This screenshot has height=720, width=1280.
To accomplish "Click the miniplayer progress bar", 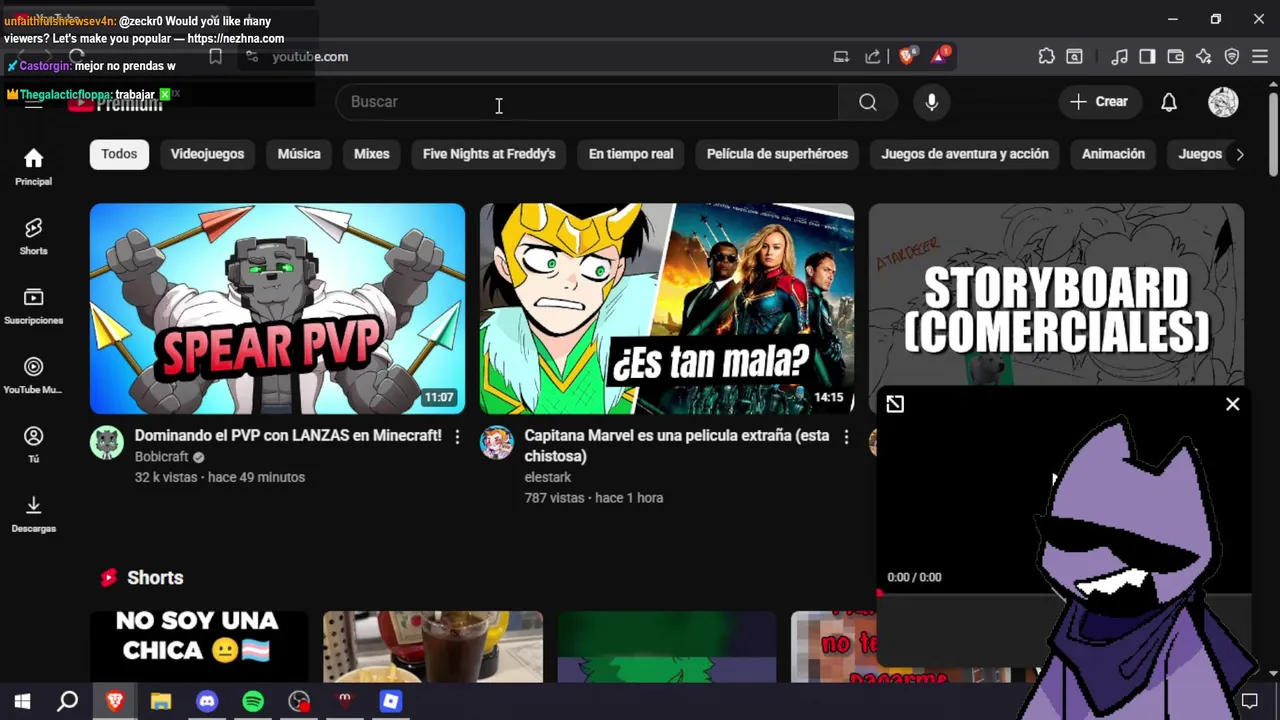I will (1064, 593).
